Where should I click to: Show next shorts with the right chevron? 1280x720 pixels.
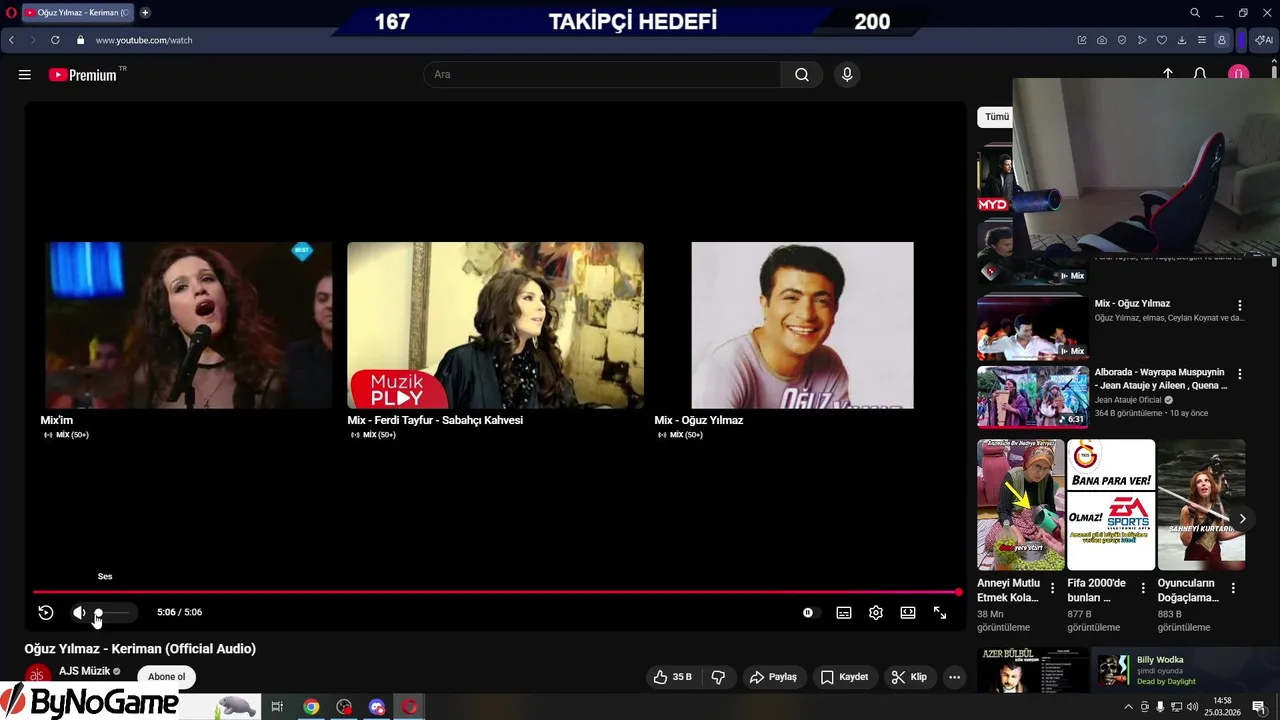[1242, 519]
